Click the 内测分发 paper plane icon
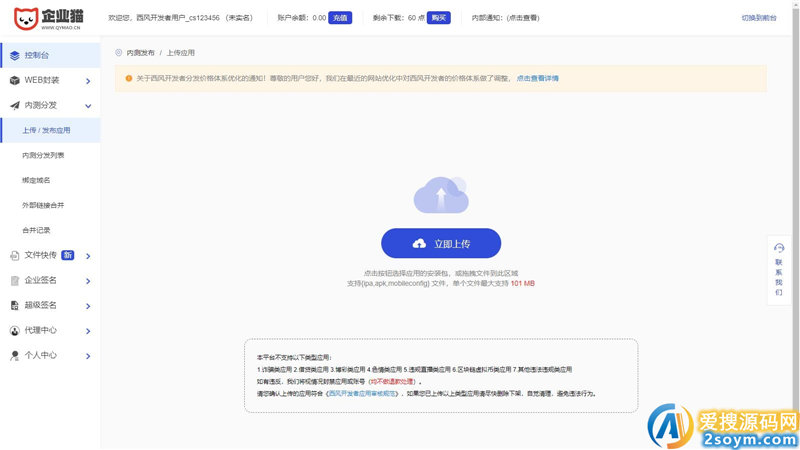The height and width of the screenshot is (450, 800). (14, 105)
